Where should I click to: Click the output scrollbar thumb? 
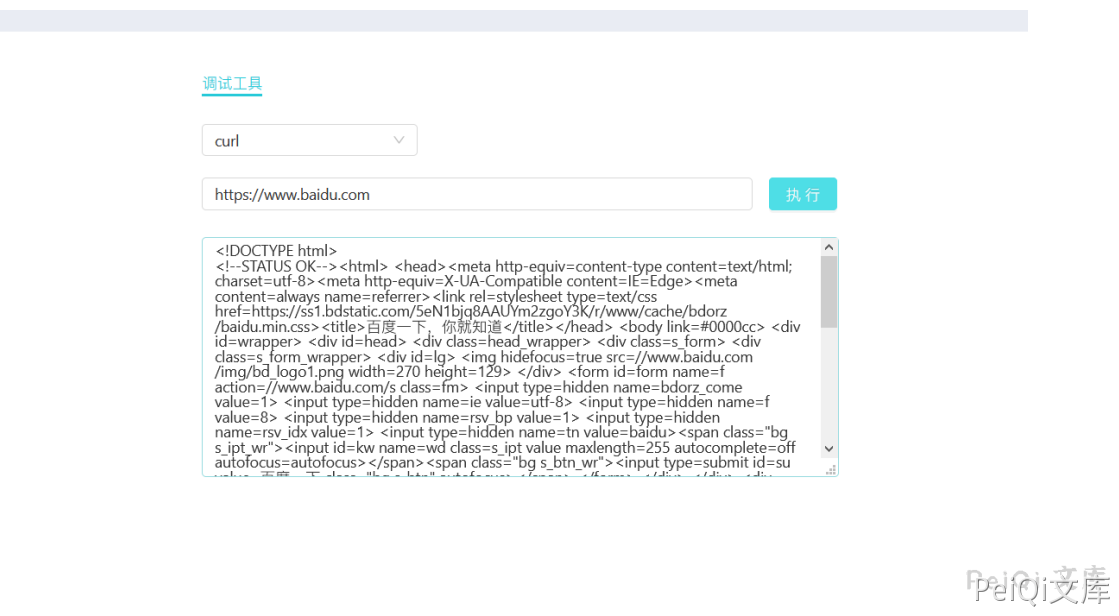pos(829,291)
